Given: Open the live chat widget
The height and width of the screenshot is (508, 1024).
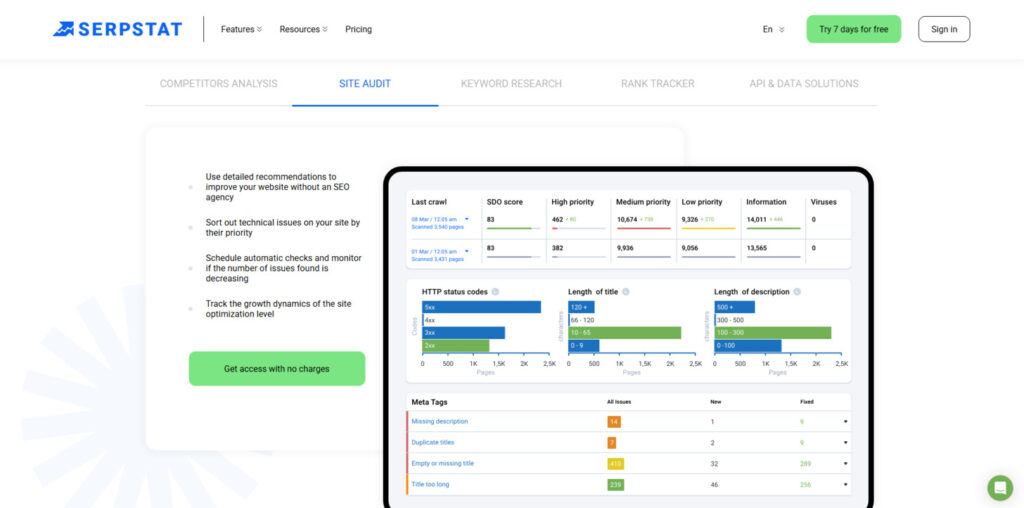Looking at the screenshot, I should tap(1000, 488).
